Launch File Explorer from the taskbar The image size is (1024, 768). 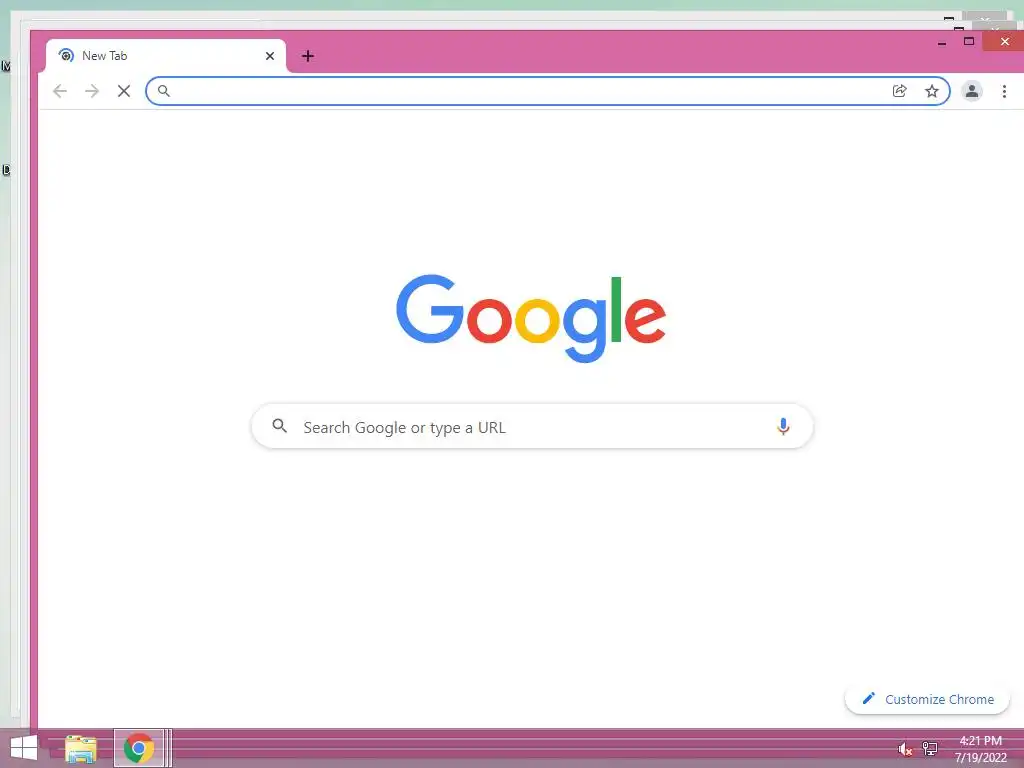coord(80,748)
